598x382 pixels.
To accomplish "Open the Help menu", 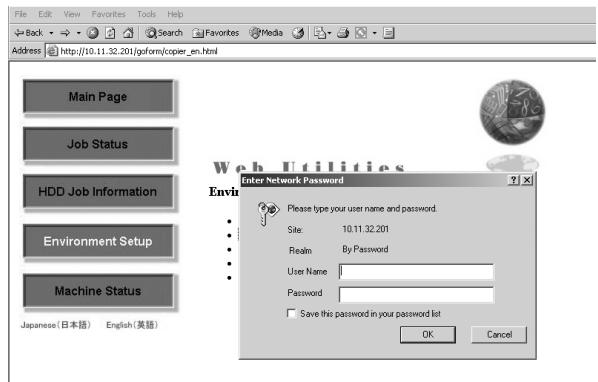I will pyautogui.click(x=175, y=14).
